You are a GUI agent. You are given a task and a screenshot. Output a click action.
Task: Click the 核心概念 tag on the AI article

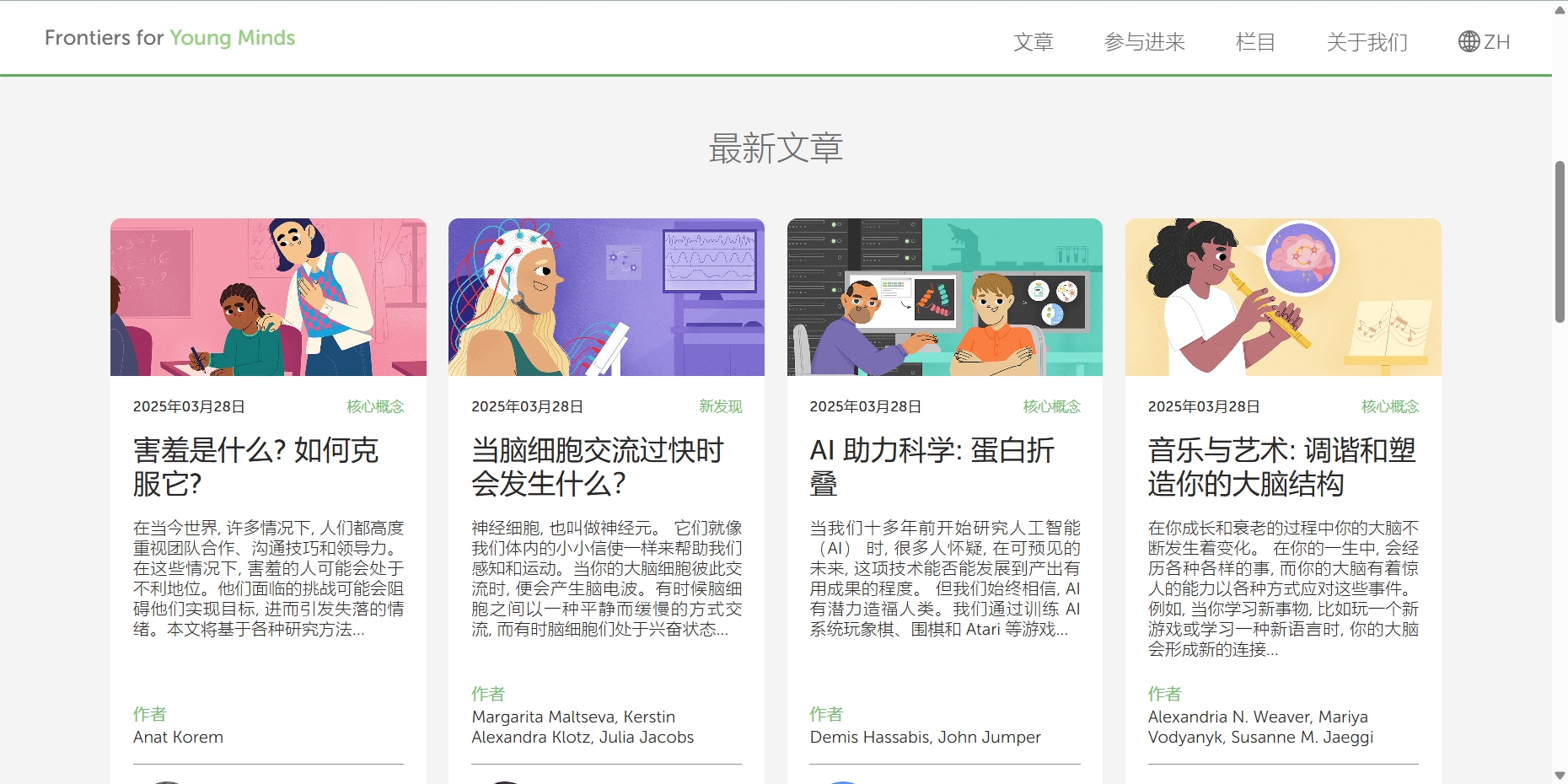pos(1052,406)
